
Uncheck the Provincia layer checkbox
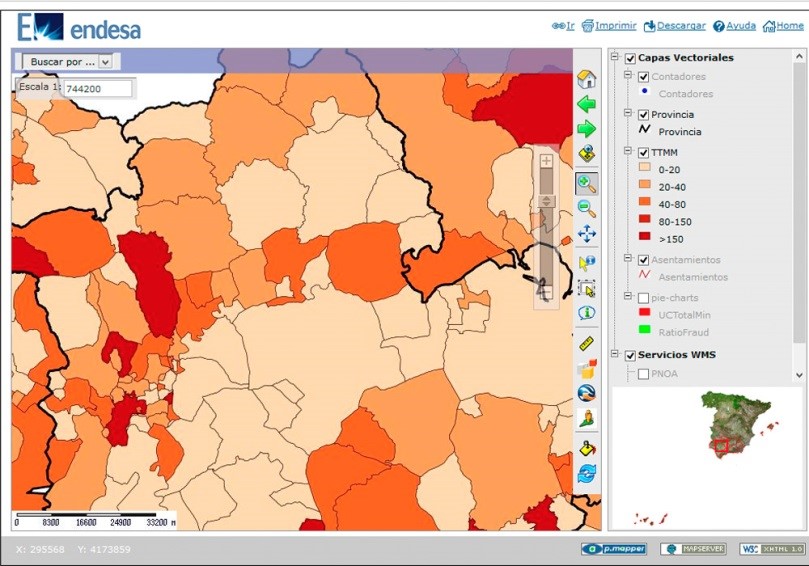pos(643,115)
